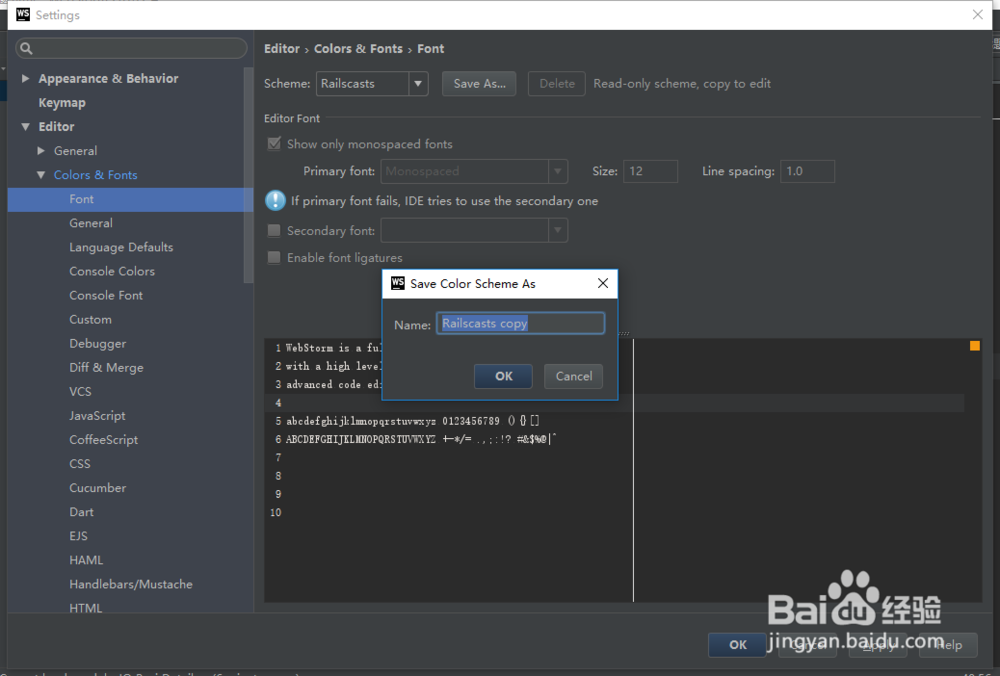Close the Settings window

point(978,14)
